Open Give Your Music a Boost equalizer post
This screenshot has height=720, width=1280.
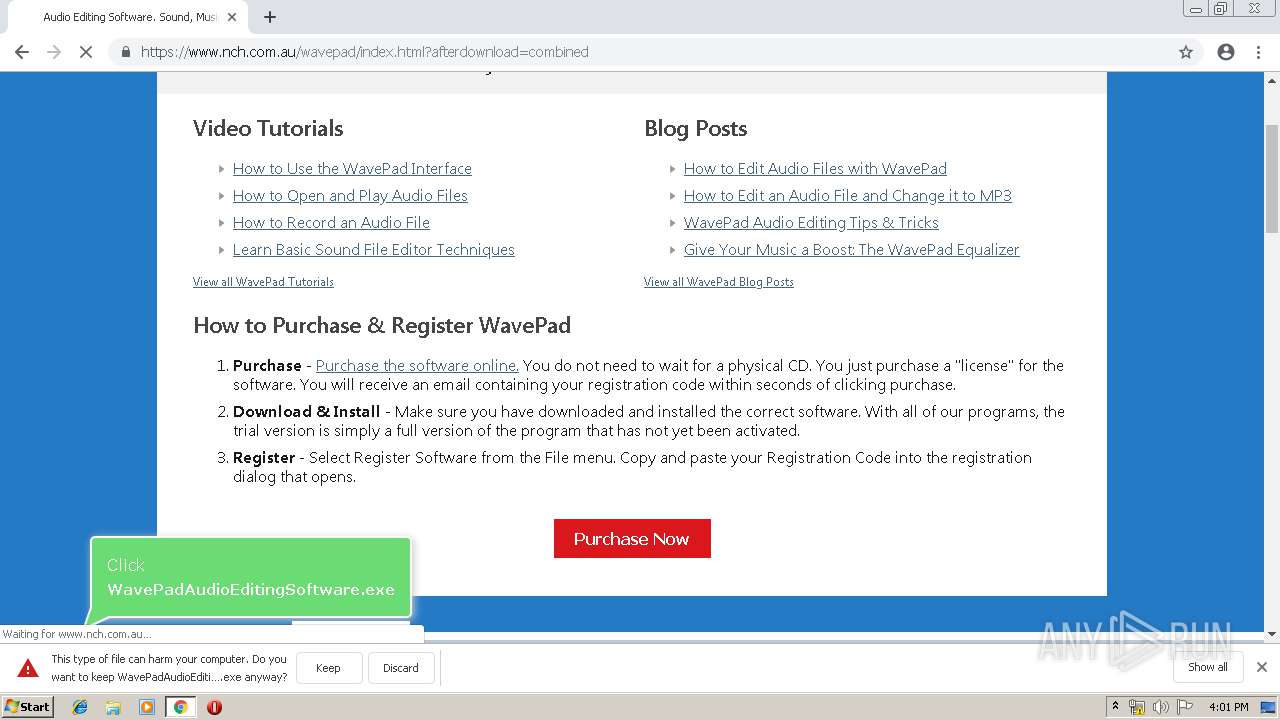coord(852,250)
